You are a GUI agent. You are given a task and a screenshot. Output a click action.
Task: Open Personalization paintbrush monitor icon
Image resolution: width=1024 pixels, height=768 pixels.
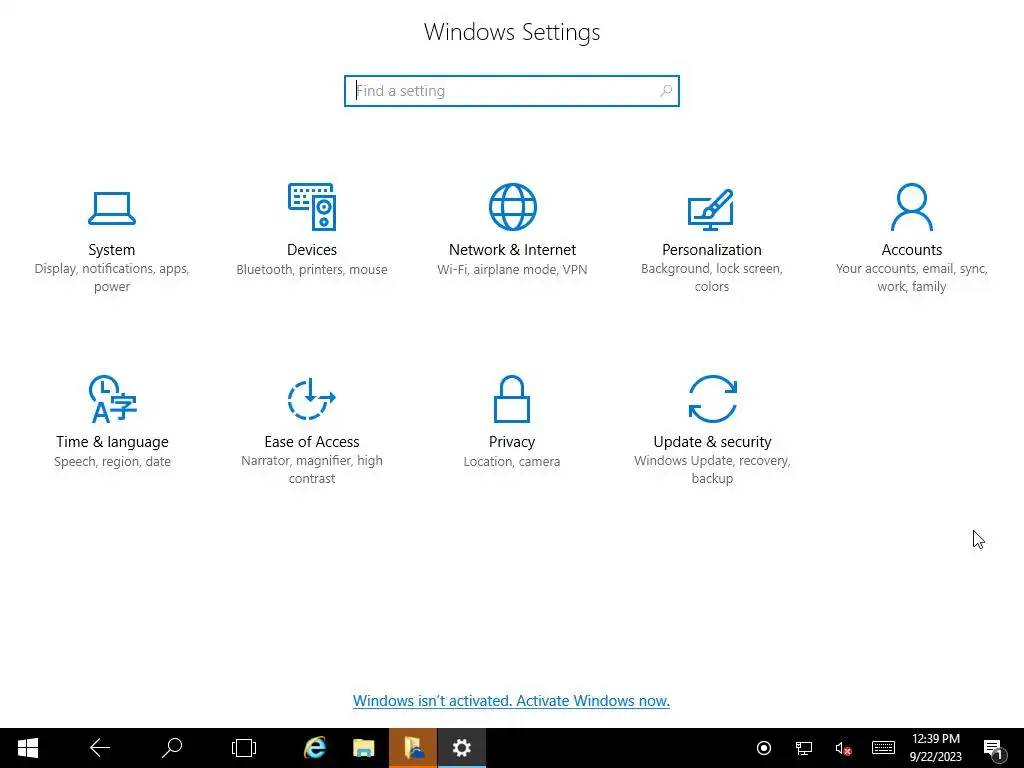(x=711, y=209)
